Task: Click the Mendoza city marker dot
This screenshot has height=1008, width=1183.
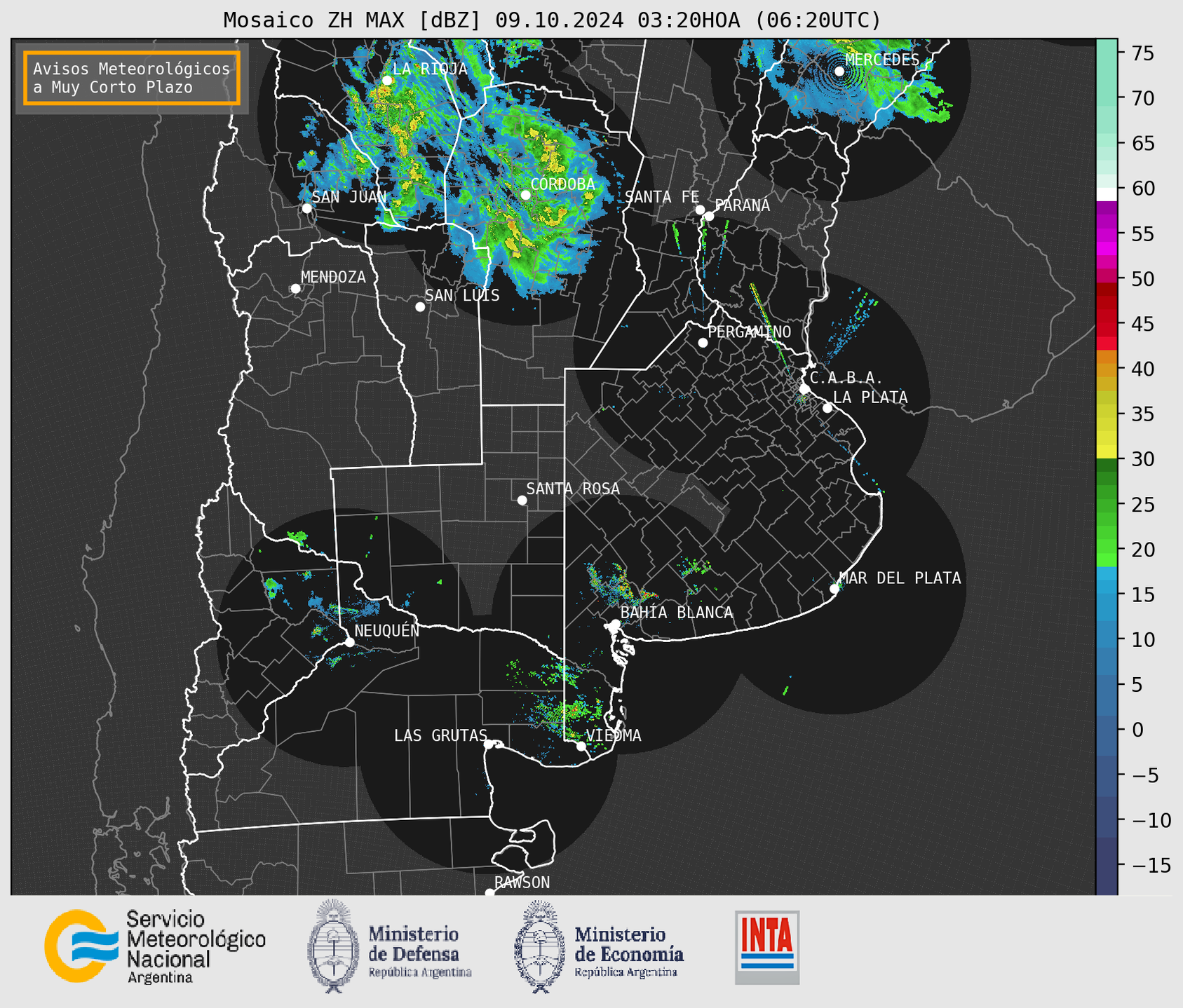Action: (295, 289)
